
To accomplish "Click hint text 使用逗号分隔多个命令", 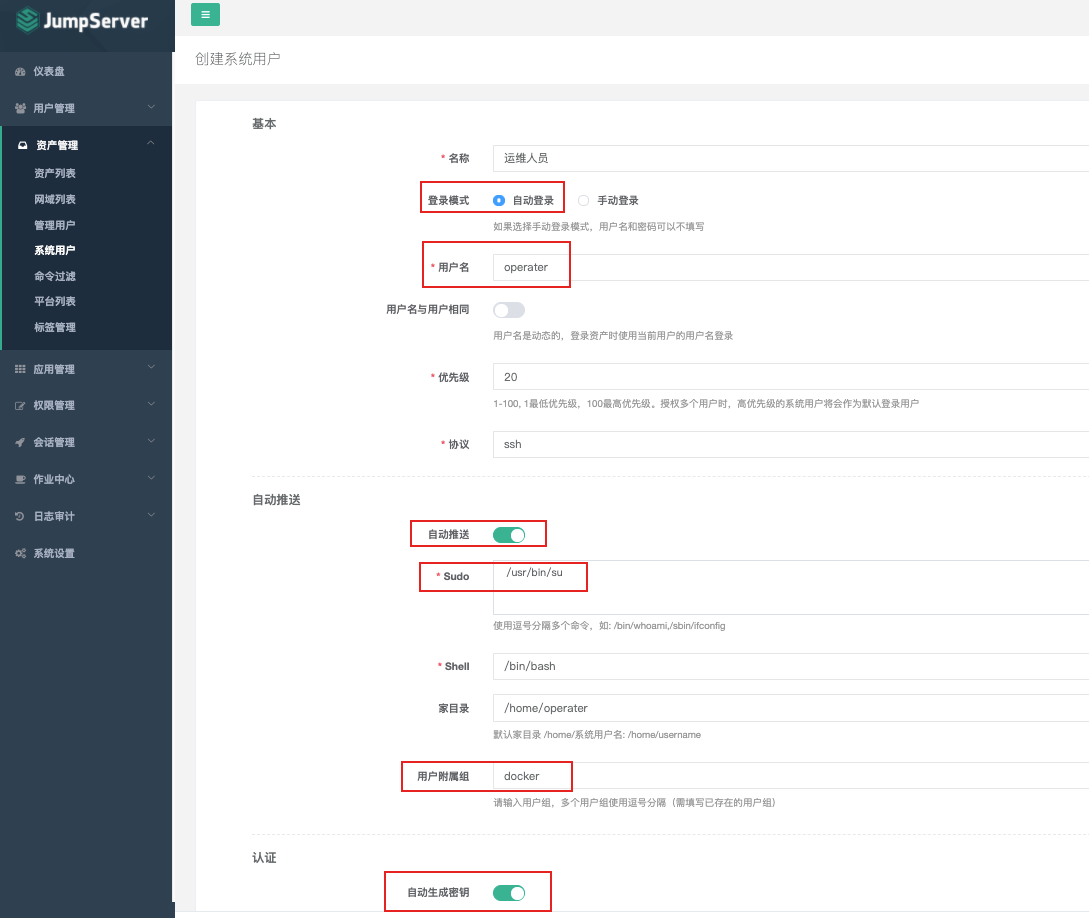I will click(x=609, y=626).
